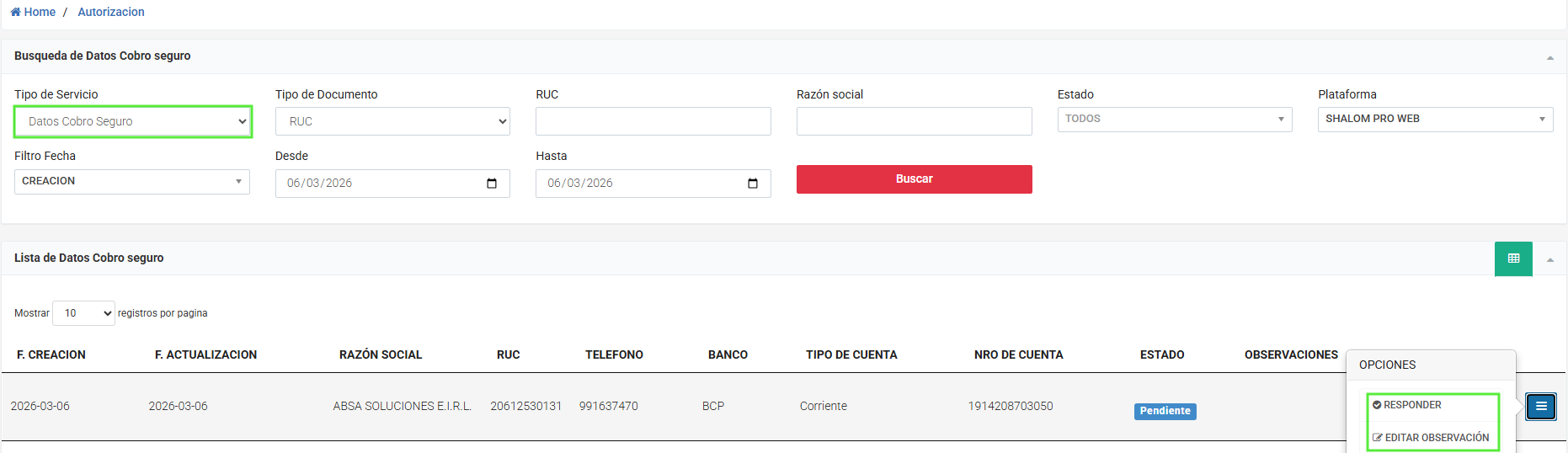Follow the Autorizacion breadcrumb link

(111, 12)
